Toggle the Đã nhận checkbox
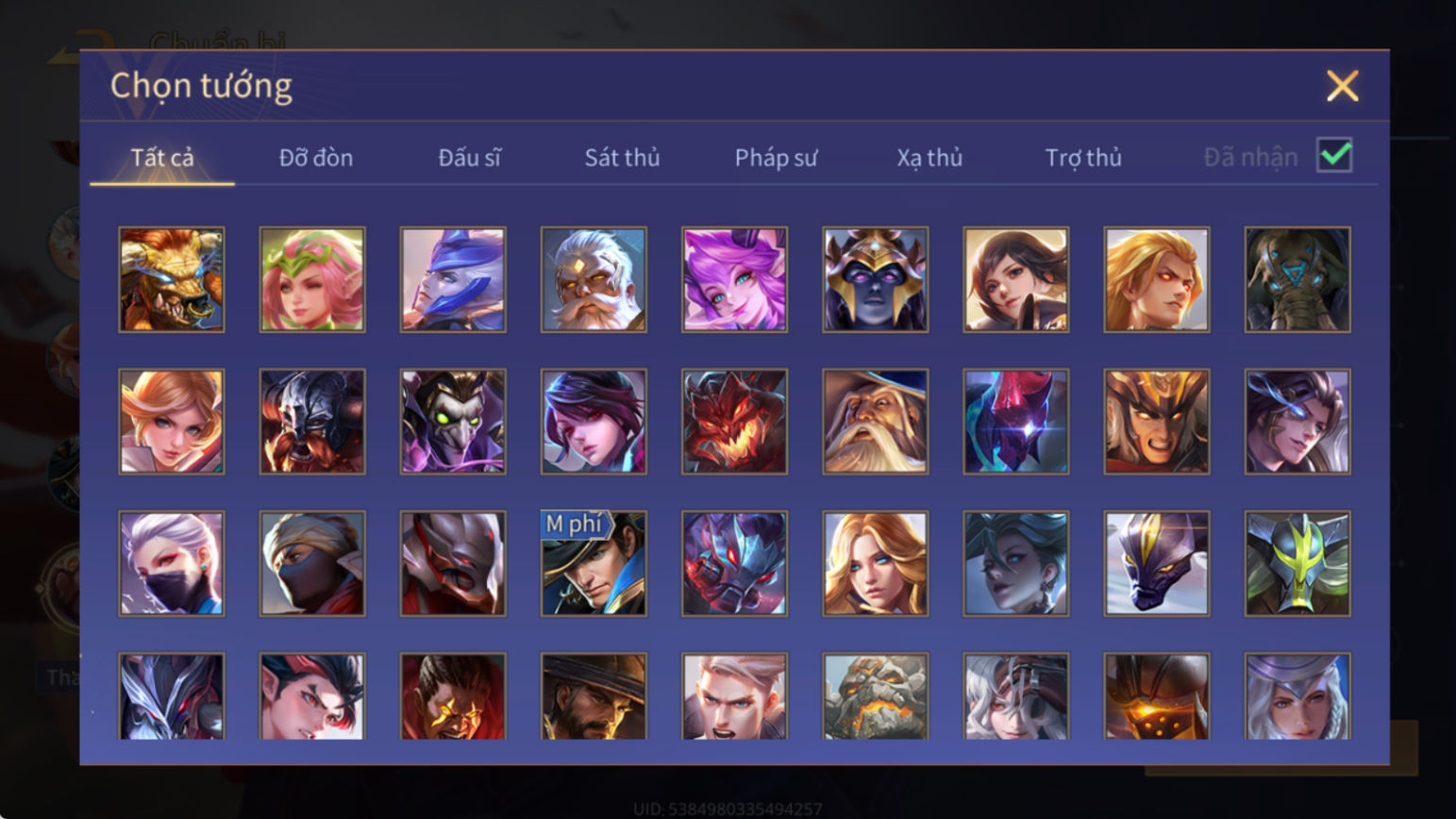Image resolution: width=1456 pixels, height=819 pixels. (x=1334, y=155)
